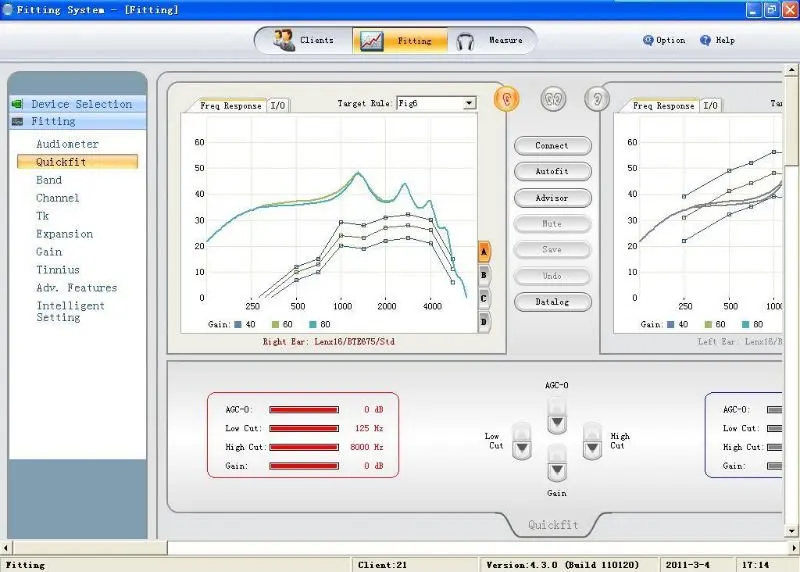The width and height of the screenshot is (800, 572).
Task: Open the Clients section icon
Action: click(284, 40)
